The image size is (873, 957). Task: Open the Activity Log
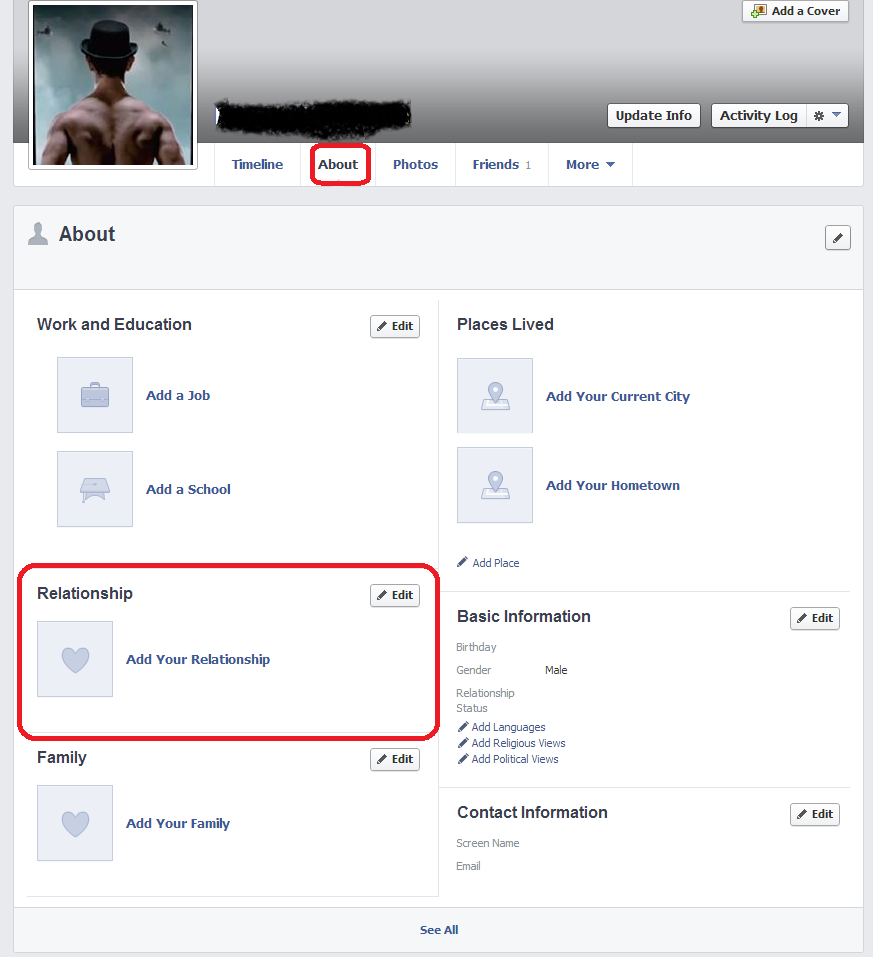tap(759, 115)
